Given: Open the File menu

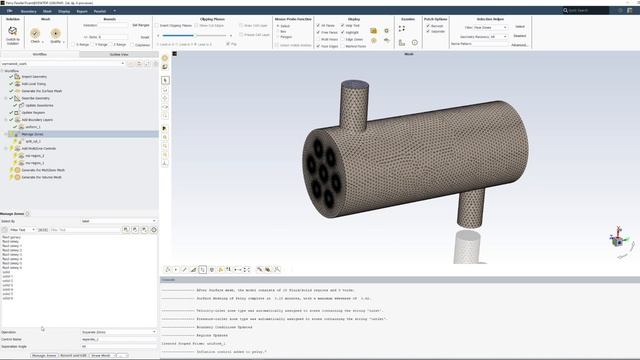Looking at the screenshot, I should click(9, 11).
